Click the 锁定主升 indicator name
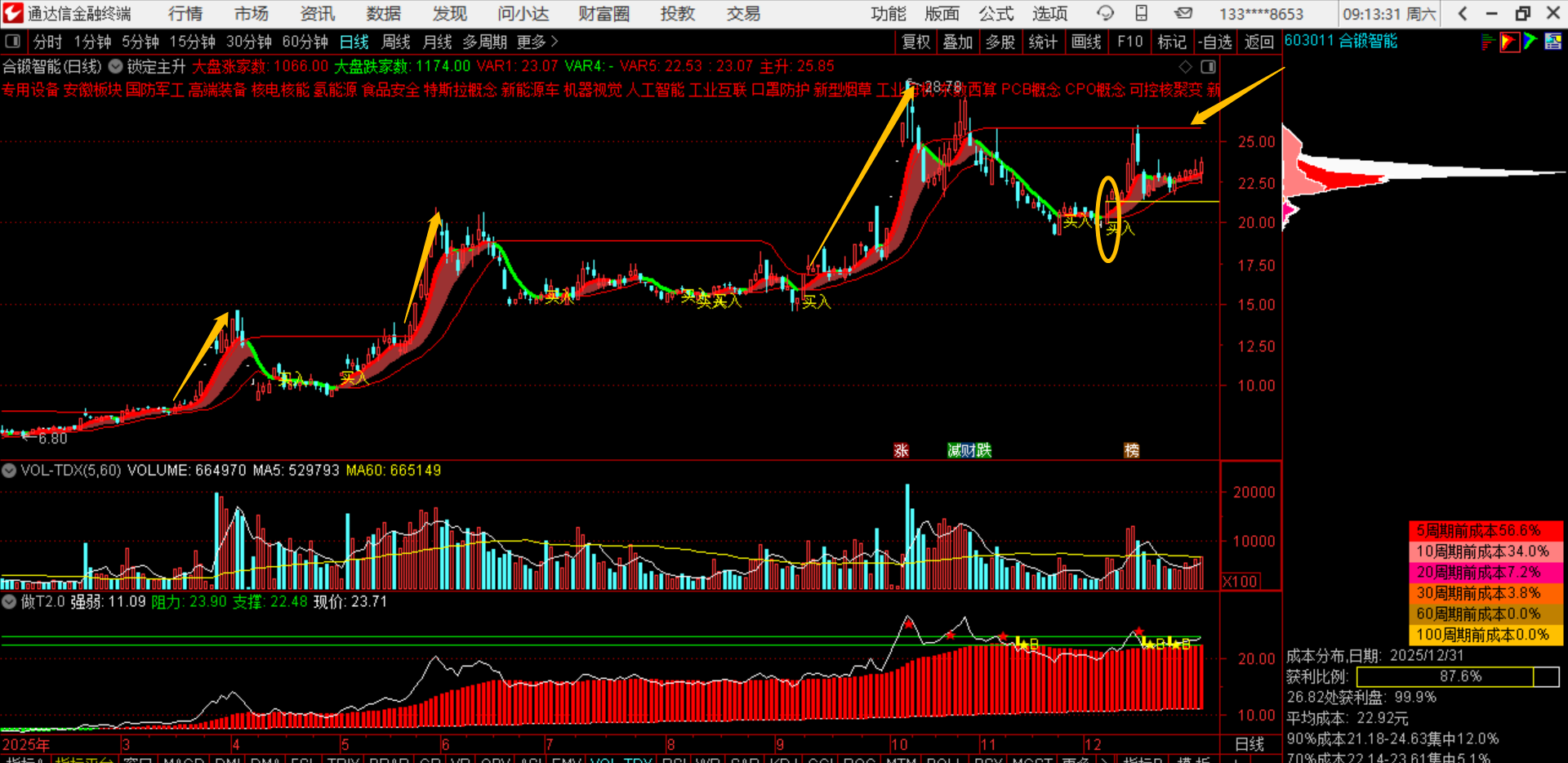The image size is (1568, 763). 156,66
